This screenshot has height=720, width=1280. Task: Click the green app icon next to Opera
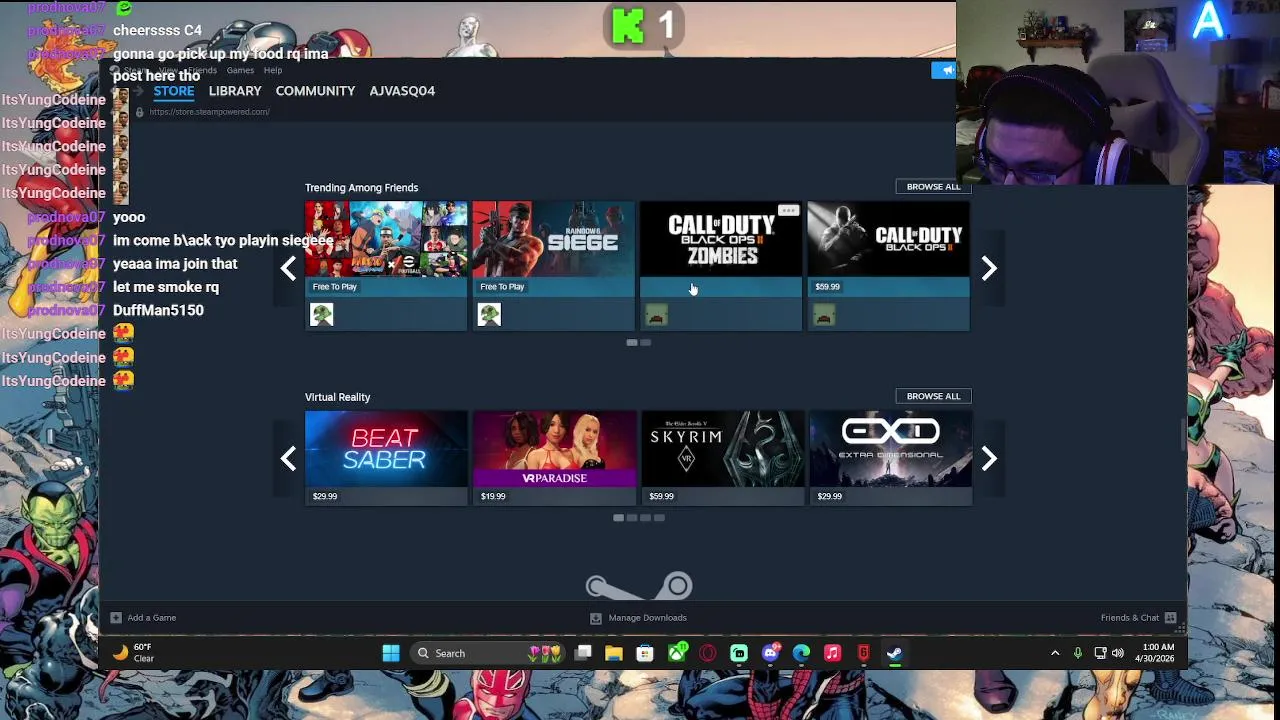(739, 653)
